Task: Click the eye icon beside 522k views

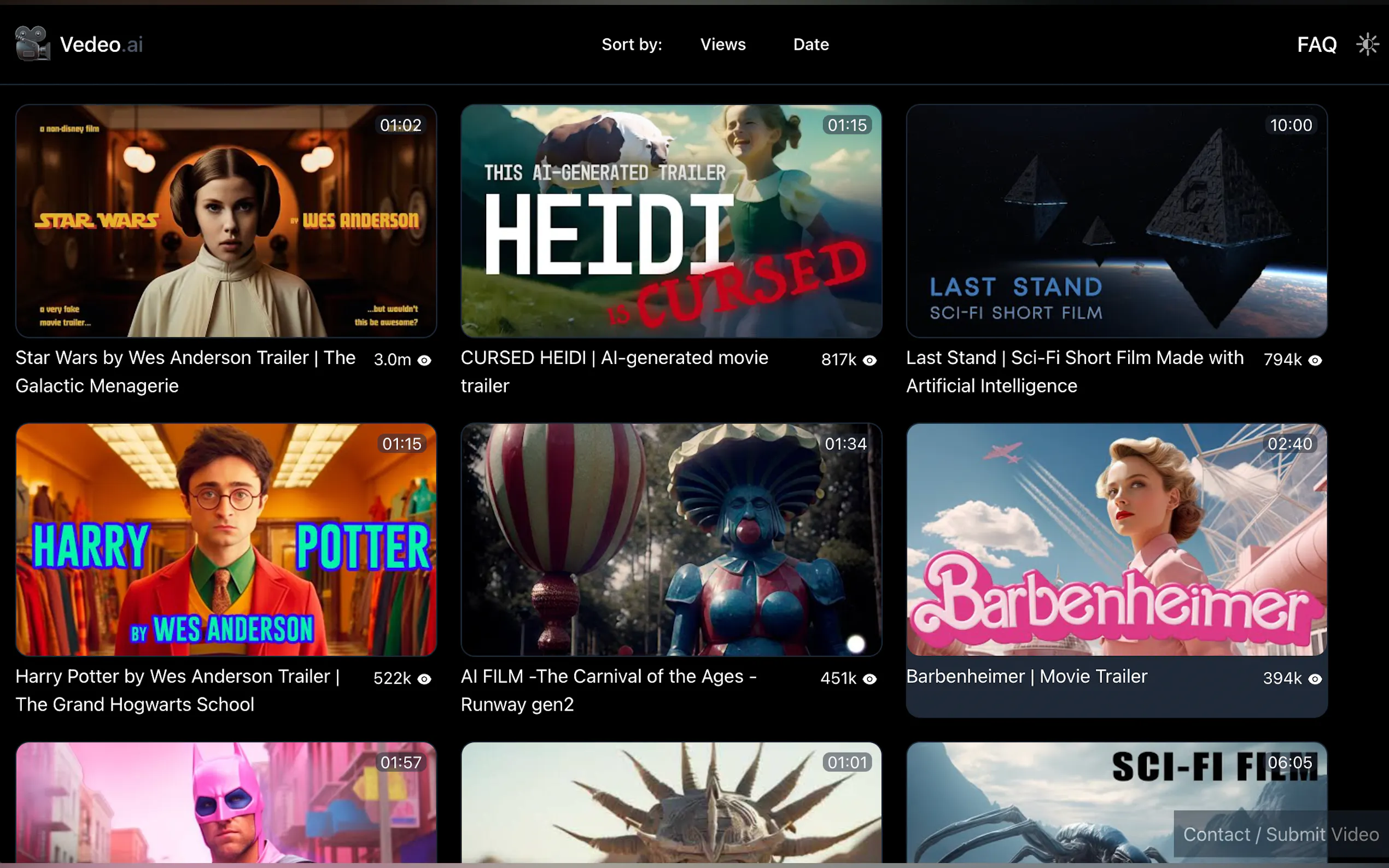Action: (x=424, y=679)
